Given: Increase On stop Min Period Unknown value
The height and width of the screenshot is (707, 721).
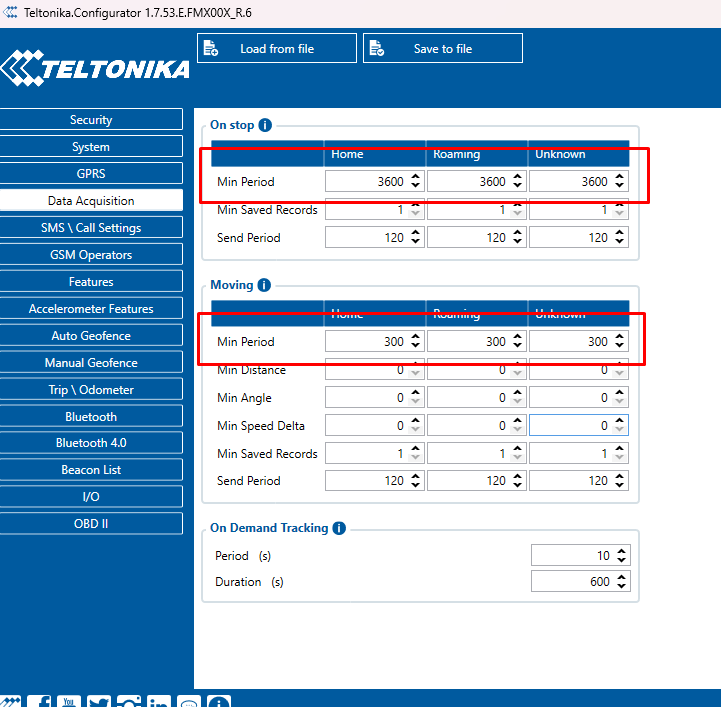Looking at the screenshot, I should (620, 177).
